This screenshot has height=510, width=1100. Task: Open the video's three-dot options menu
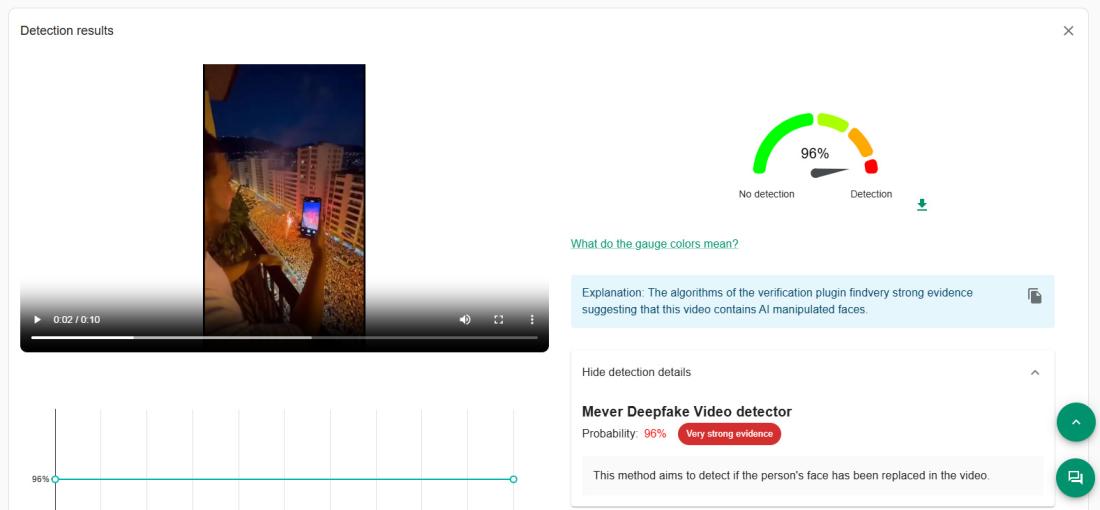(x=532, y=320)
